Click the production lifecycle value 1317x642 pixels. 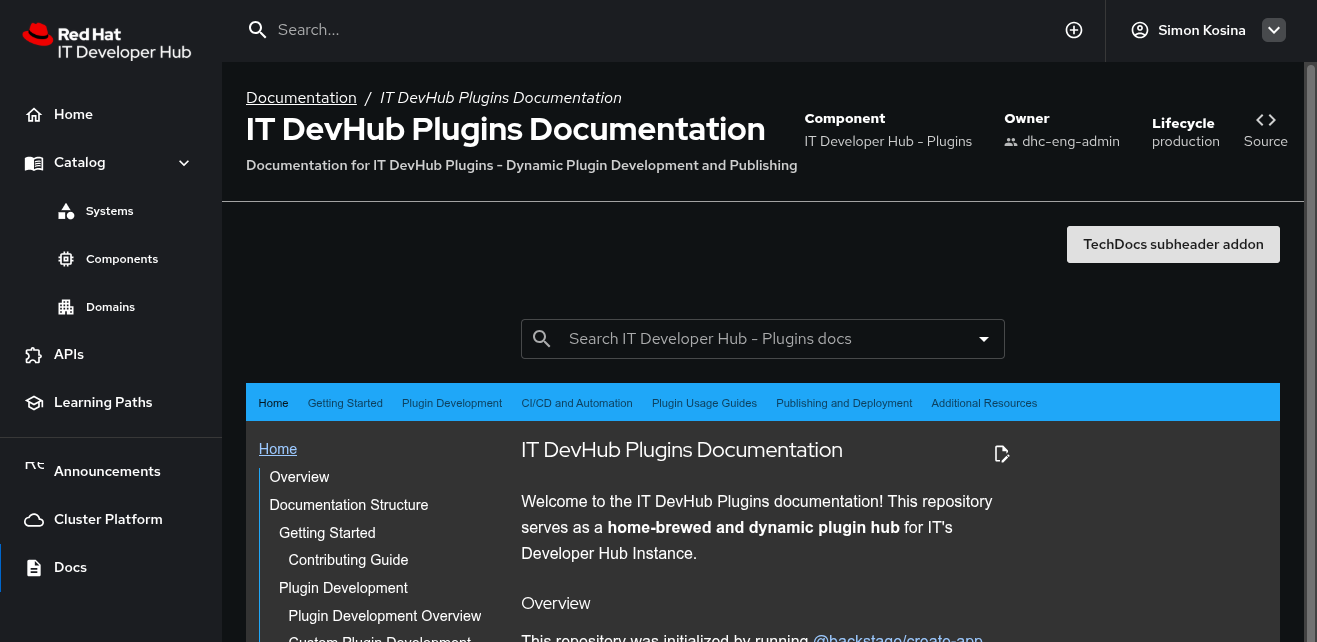tap(1186, 142)
